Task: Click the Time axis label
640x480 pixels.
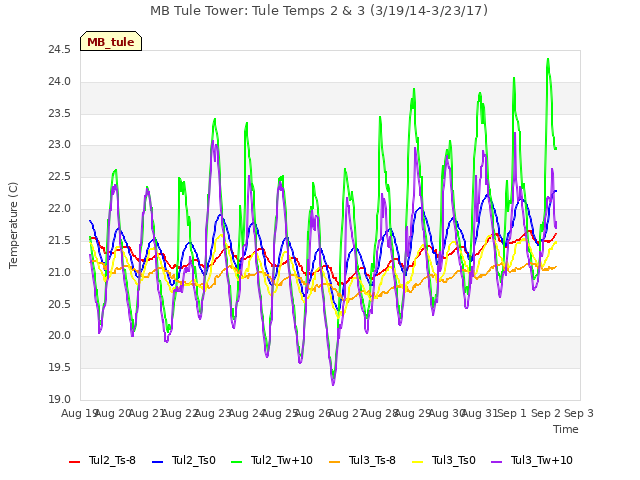Action: [x=566, y=429]
